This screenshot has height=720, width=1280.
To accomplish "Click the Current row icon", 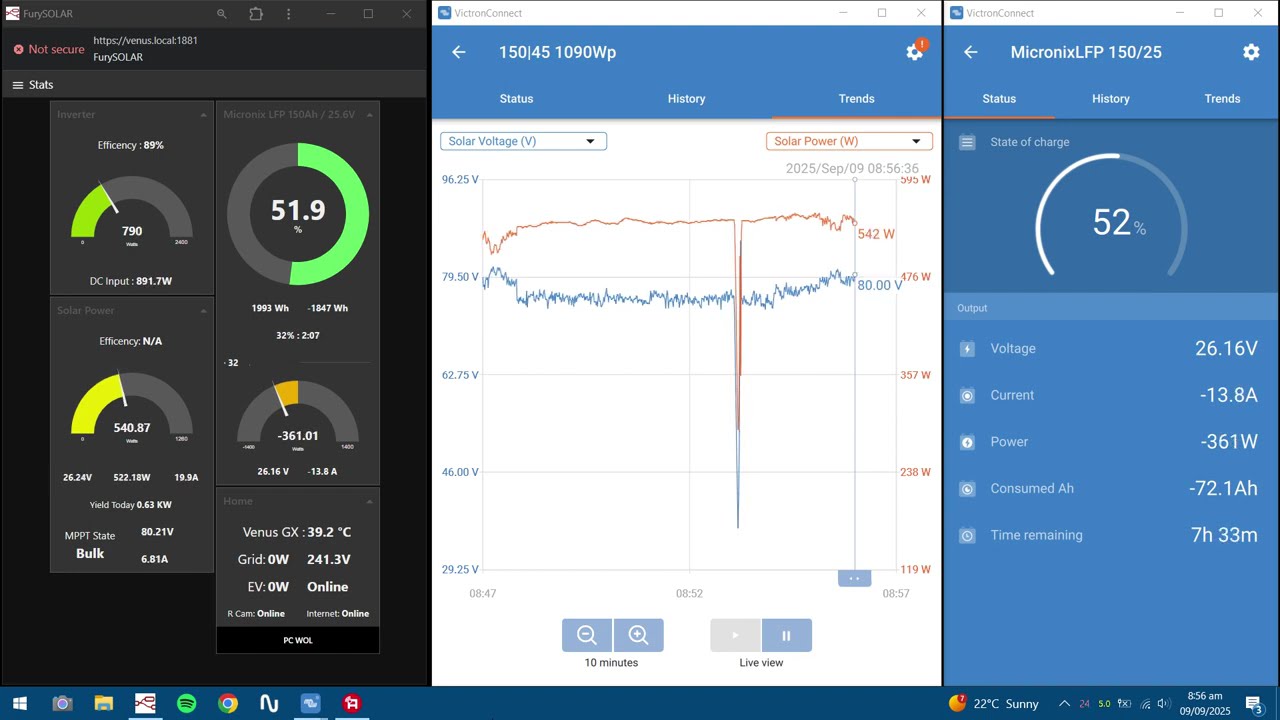I will [x=967, y=396].
